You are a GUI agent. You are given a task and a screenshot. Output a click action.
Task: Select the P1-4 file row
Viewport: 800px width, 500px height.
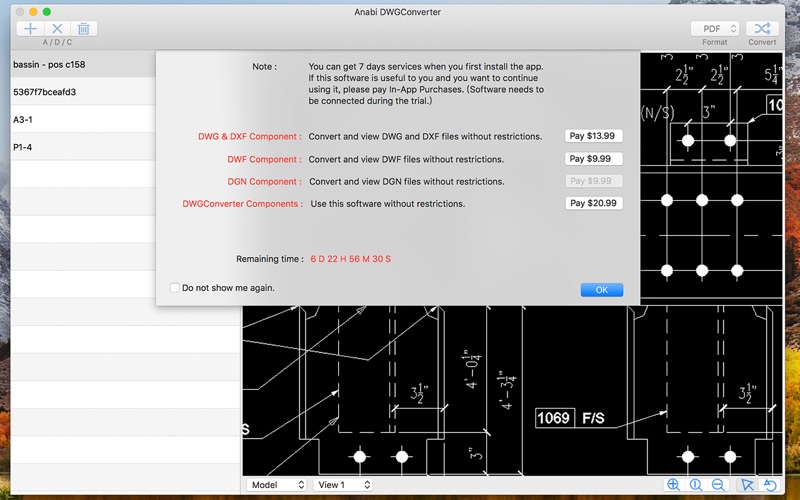pyautogui.click(x=83, y=147)
